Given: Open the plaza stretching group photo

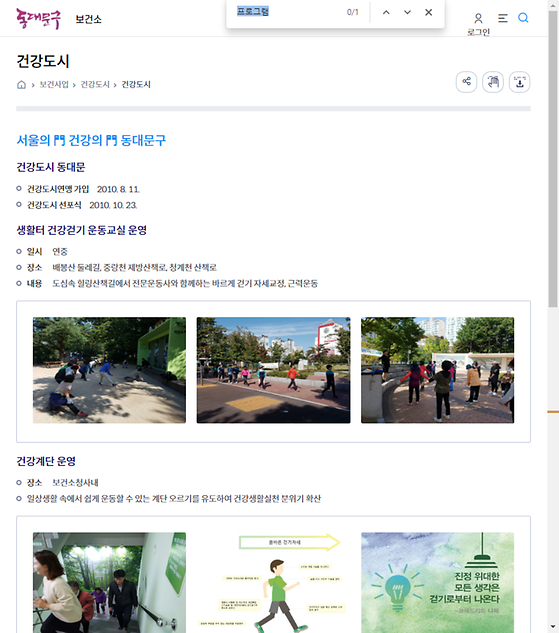Looking at the screenshot, I should [438, 370].
